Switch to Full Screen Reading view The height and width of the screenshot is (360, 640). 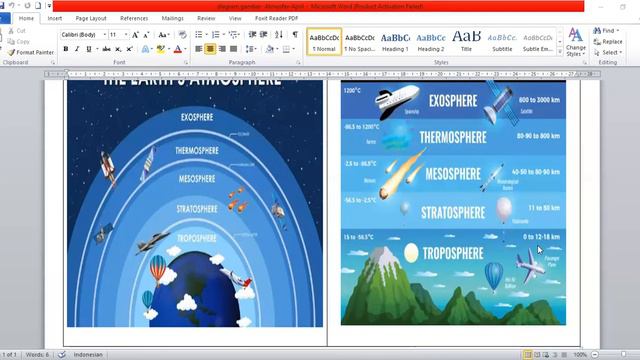click(537, 355)
